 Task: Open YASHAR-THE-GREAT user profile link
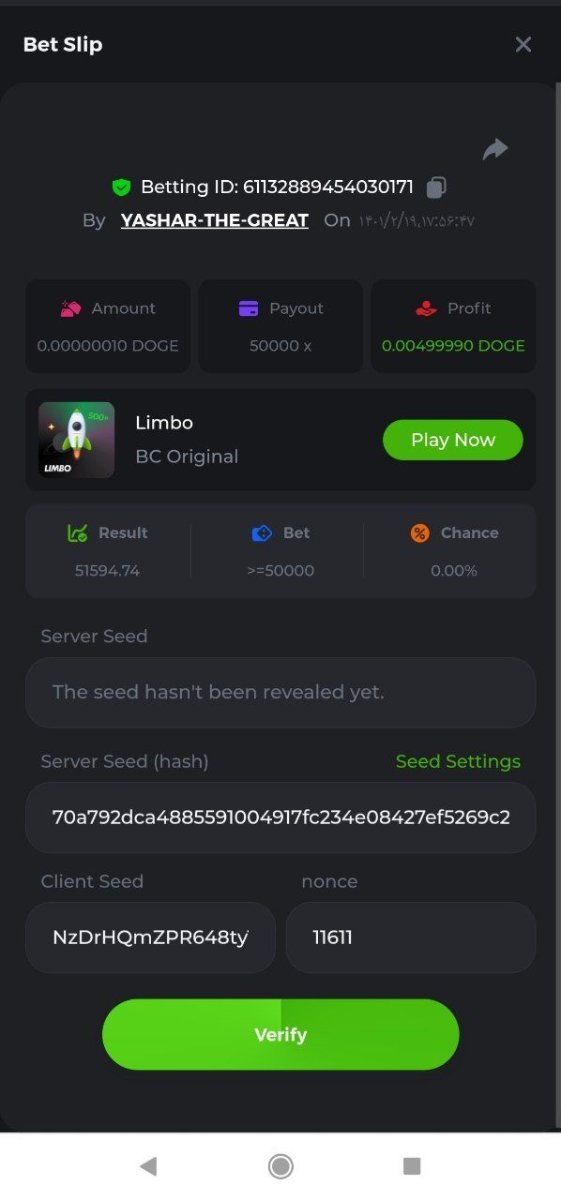[214, 220]
